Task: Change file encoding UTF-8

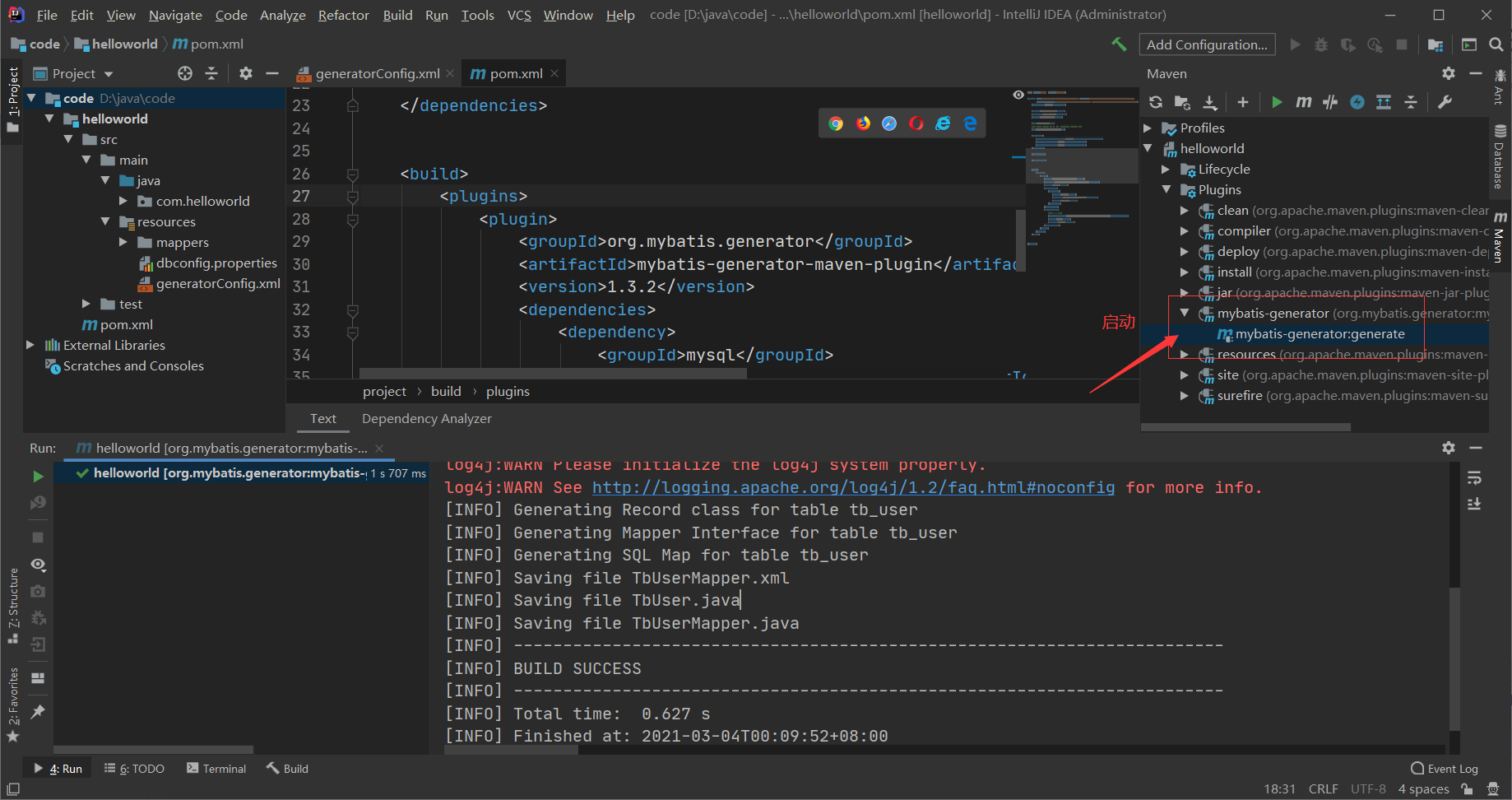Action: pos(1368,789)
